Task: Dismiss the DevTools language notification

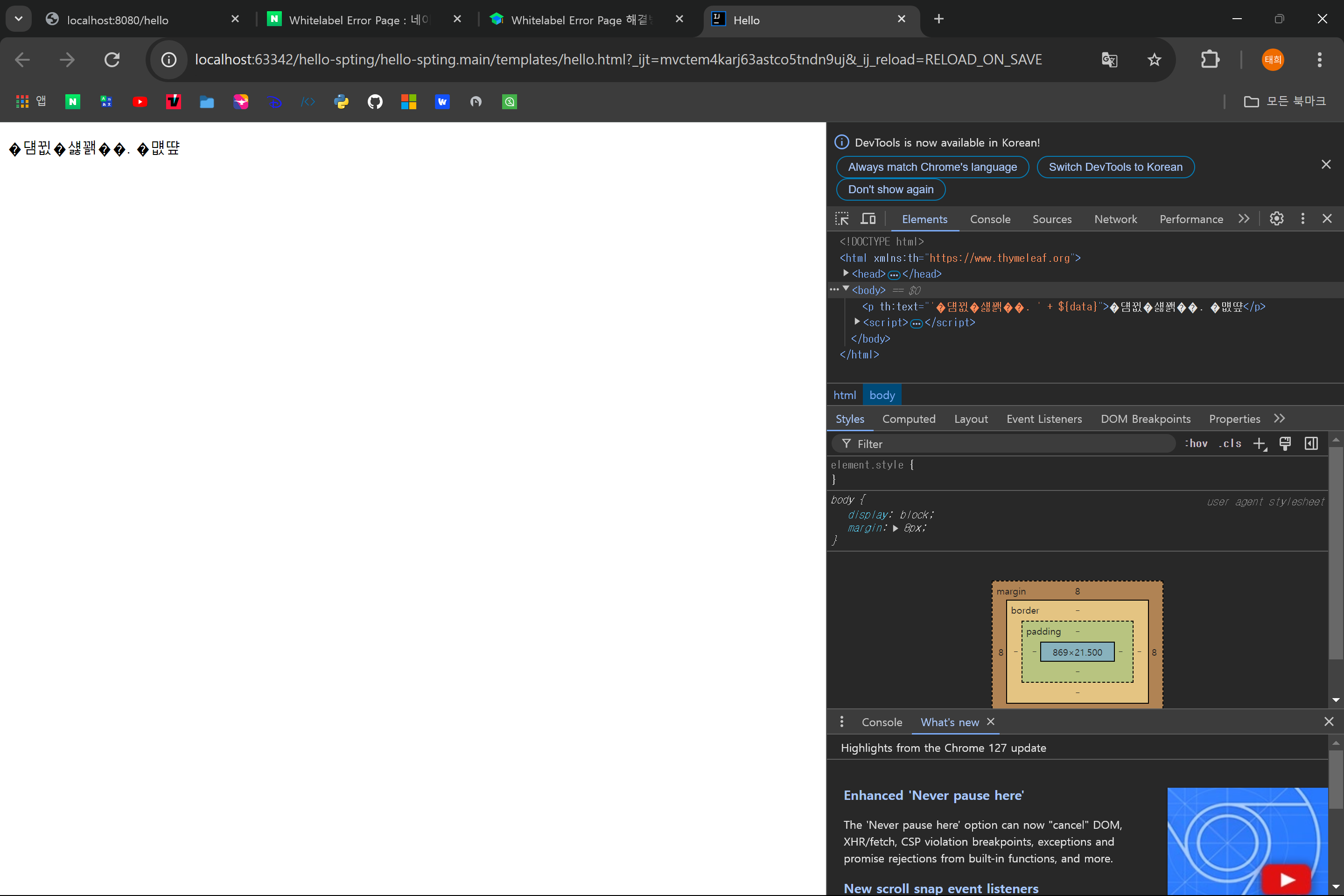Action: point(1326,165)
